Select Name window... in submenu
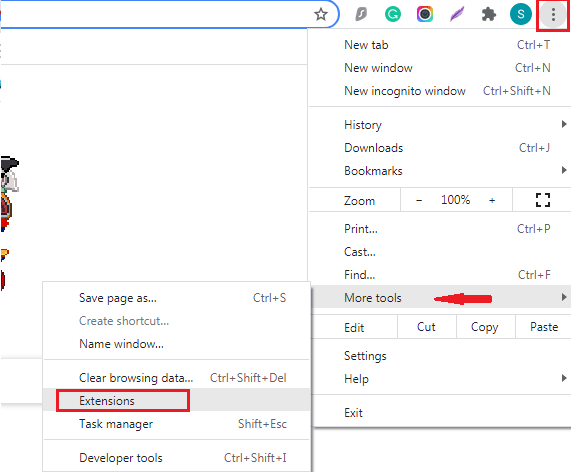Image resolution: width=571 pixels, height=473 pixels. click(x=177, y=344)
